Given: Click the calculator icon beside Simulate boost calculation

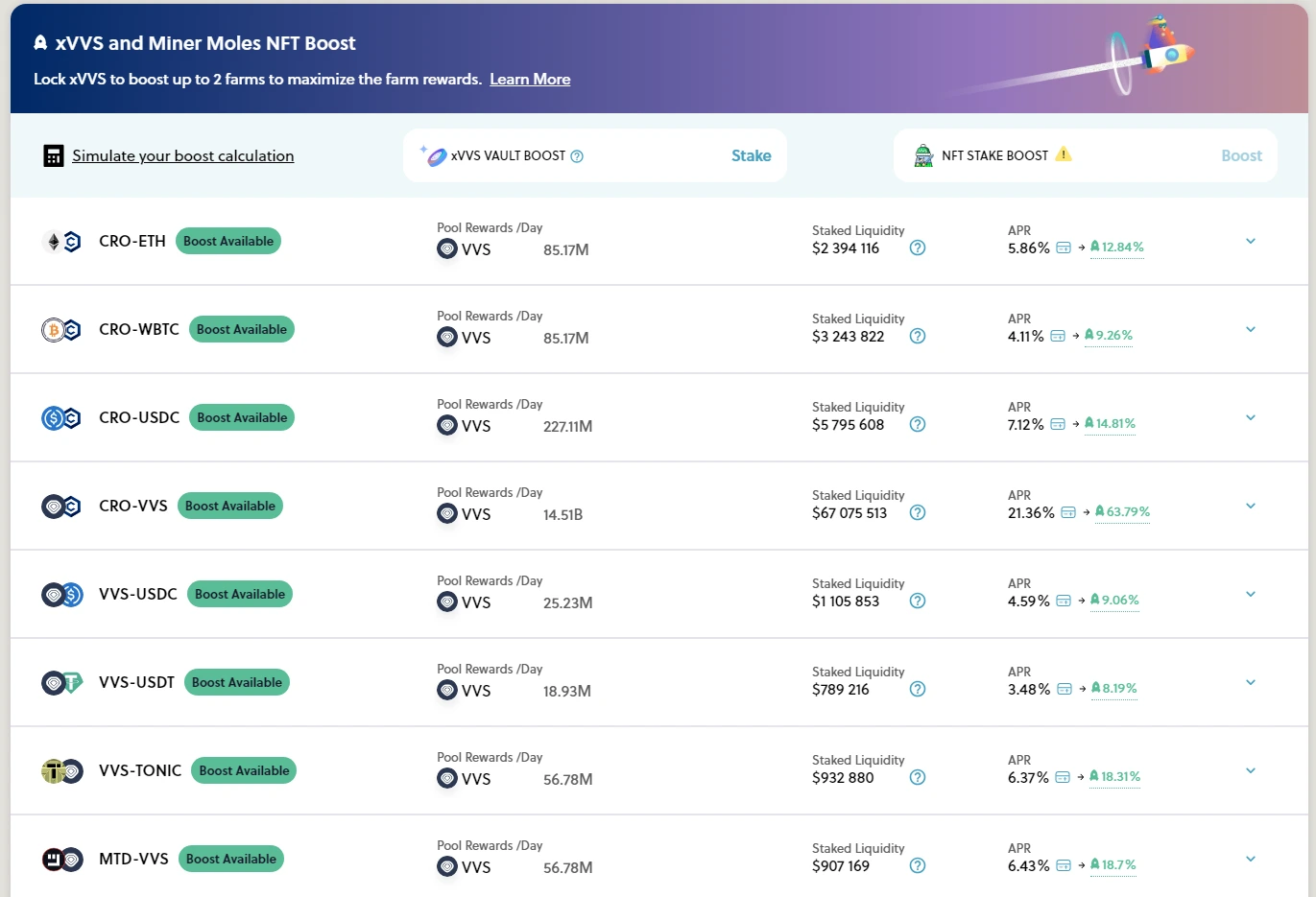Looking at the screenshot, I should coord(54,155).
